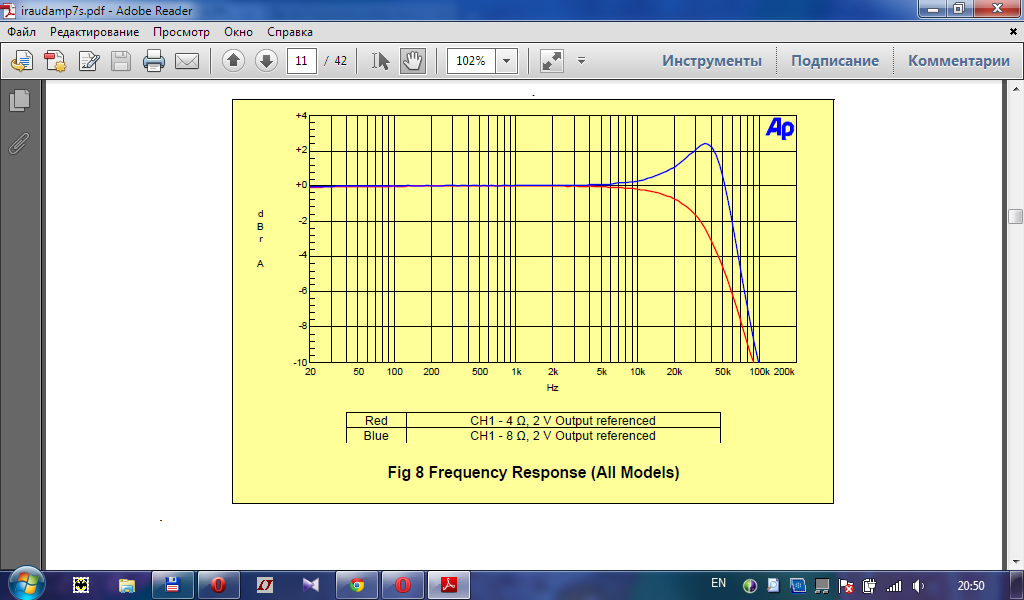Click the Hz axis label

[552, 388]
